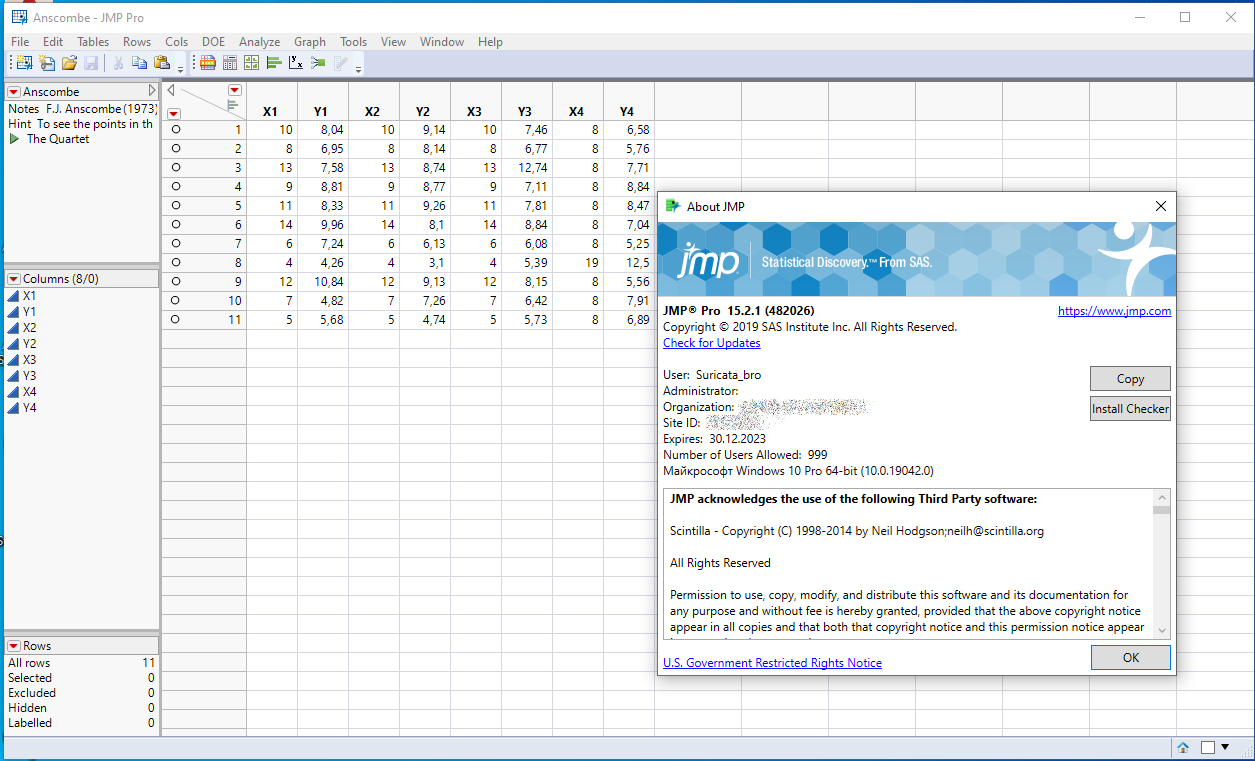Viewport: 1255px width, 761px height.
Task: Open the DOE menu
Action: tap(213, 42)
